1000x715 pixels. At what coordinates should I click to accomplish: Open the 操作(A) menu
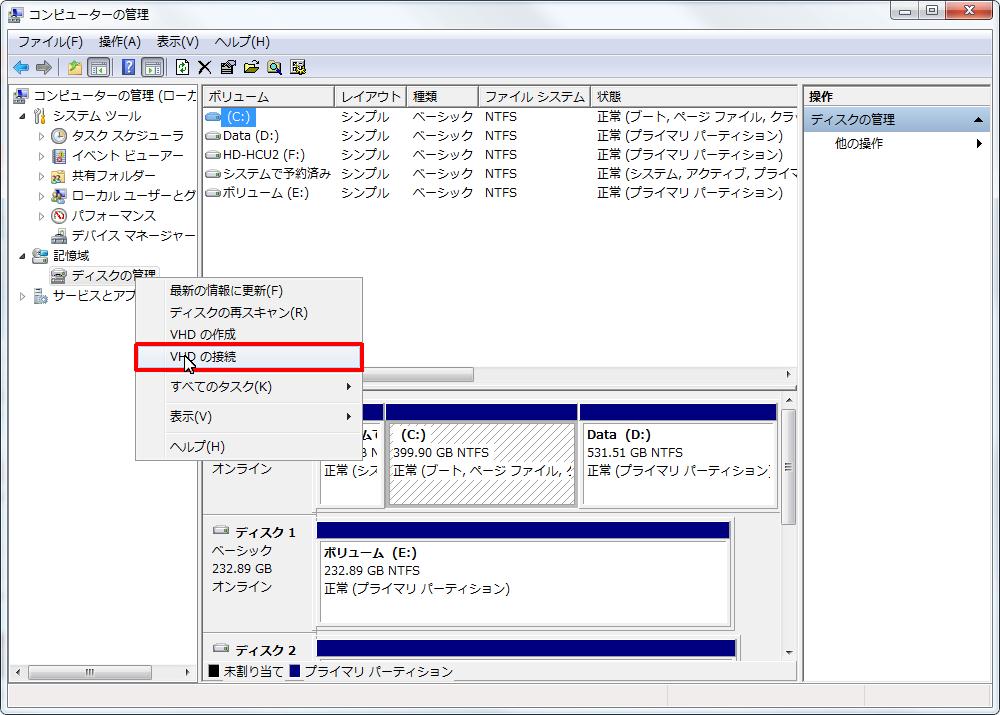[119, 42]
